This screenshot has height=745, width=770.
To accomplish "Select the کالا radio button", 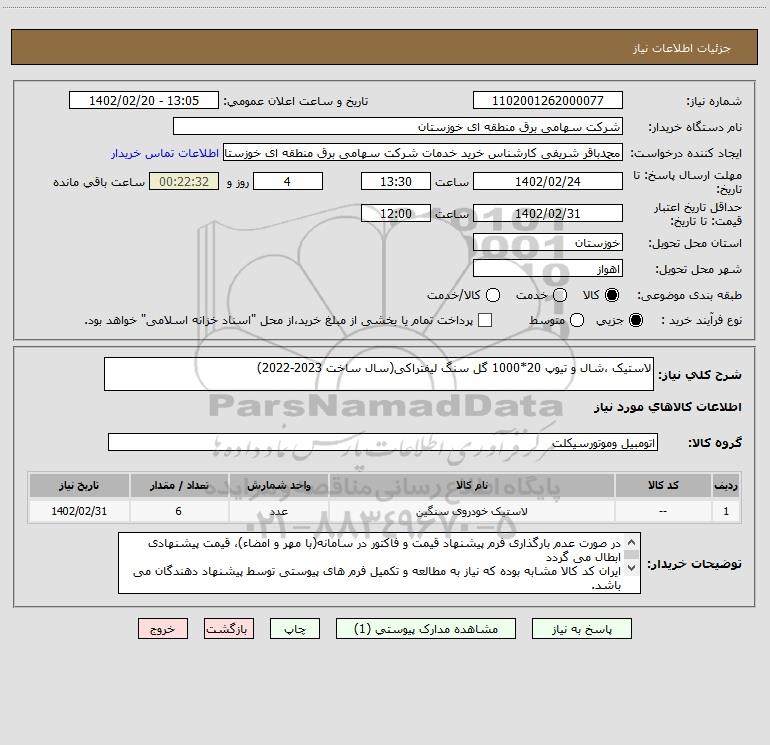I will coord(613,296).
